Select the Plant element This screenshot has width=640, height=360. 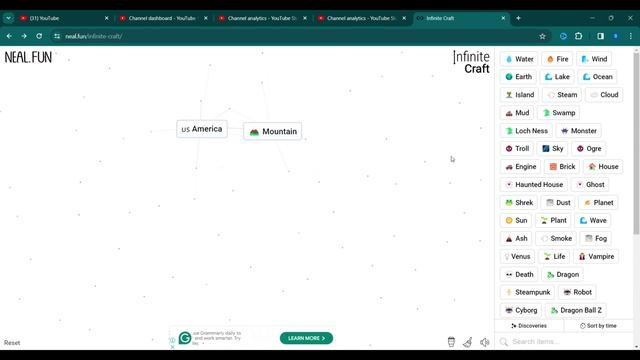click(x=553, y=220)
